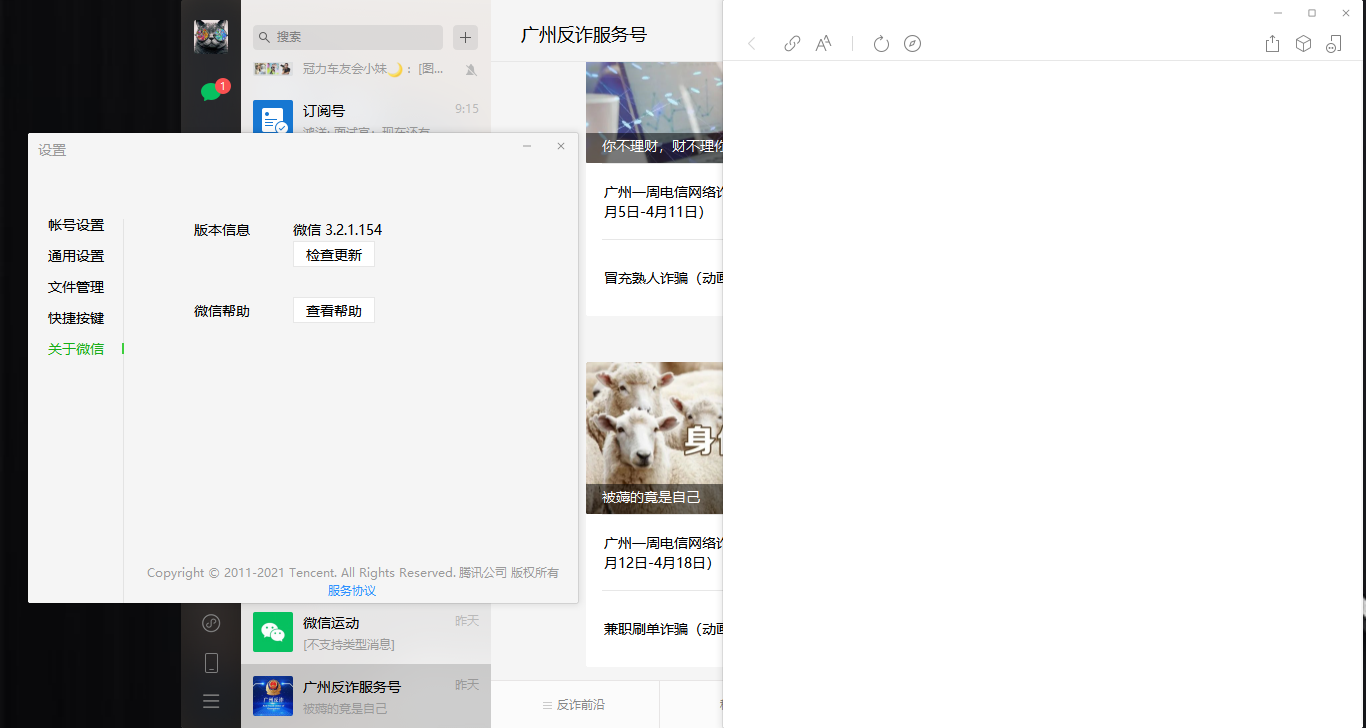Click the cube icon in browser toolbar
This screenshot has width=1366, height=728.
1303,44
